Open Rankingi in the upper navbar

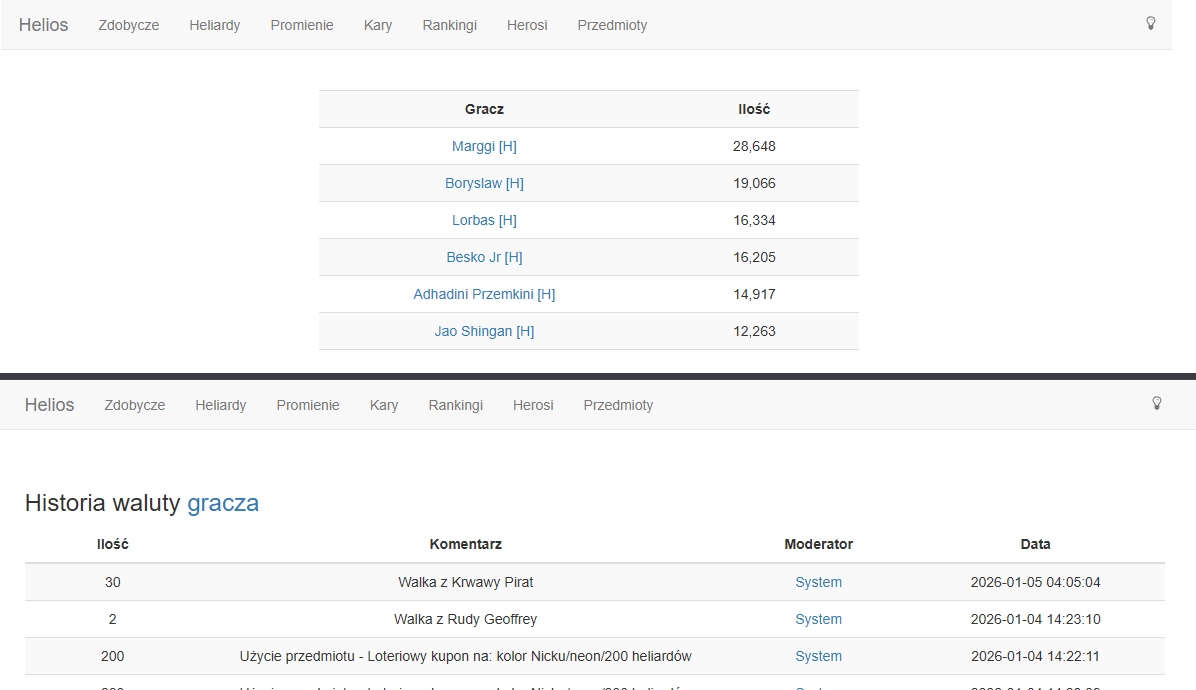pos(449,25)
